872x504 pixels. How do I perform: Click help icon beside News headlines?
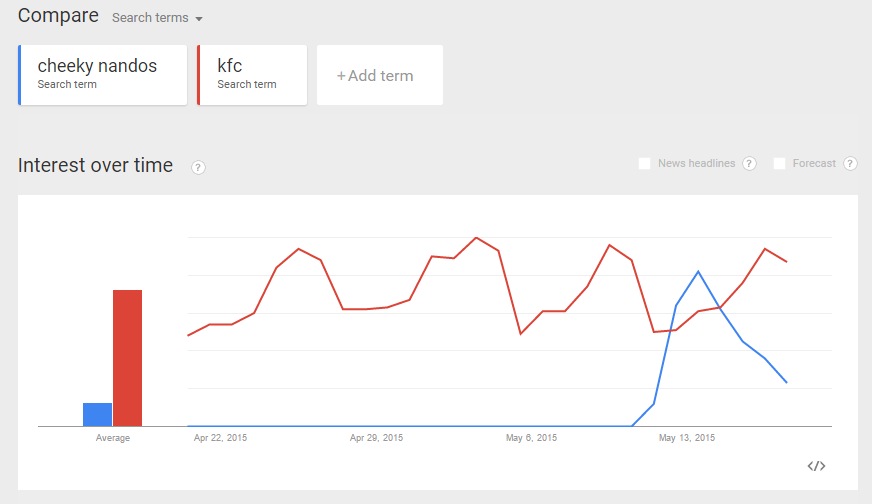(x=749, y=164)
